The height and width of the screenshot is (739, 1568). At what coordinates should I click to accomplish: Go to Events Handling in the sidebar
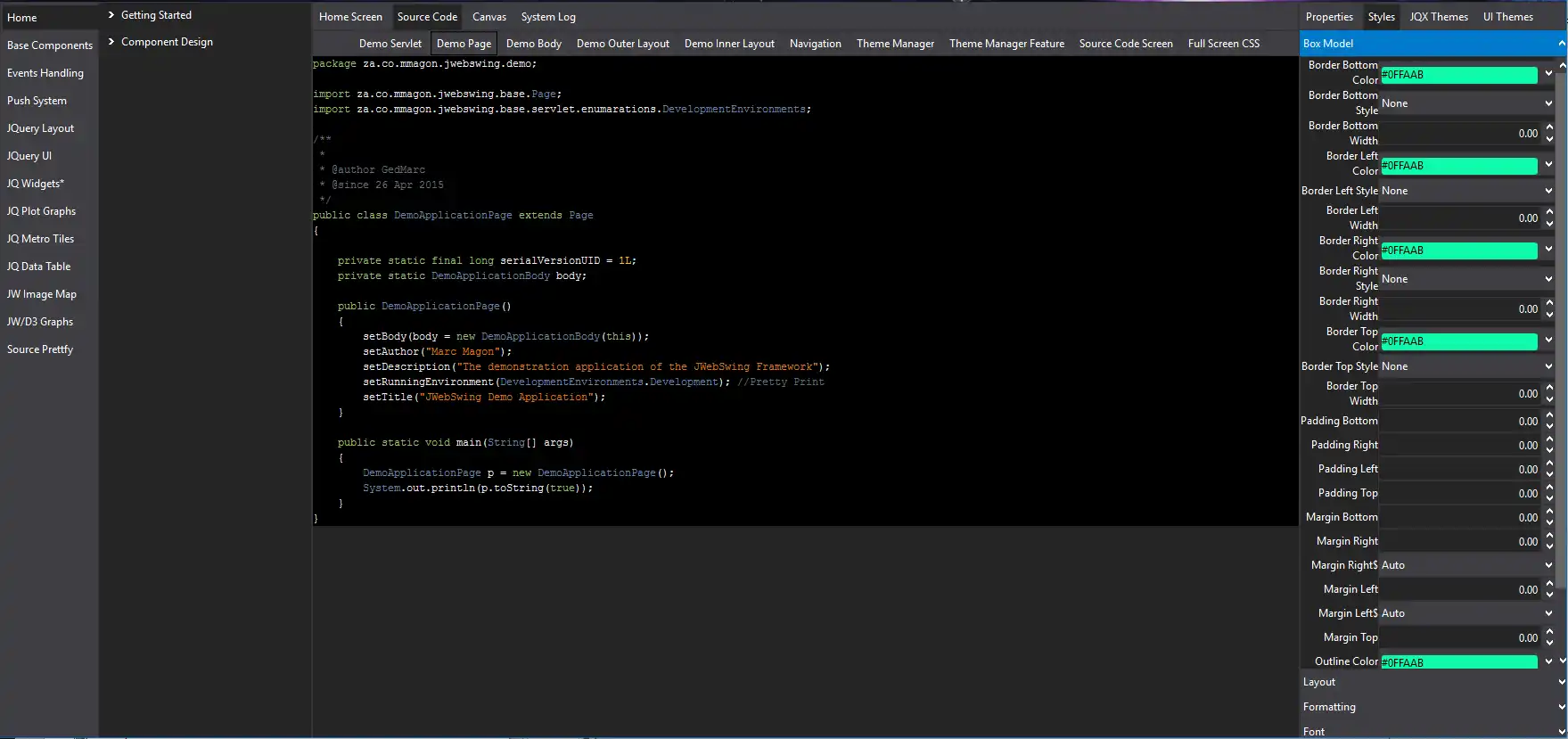click(45, 73)
